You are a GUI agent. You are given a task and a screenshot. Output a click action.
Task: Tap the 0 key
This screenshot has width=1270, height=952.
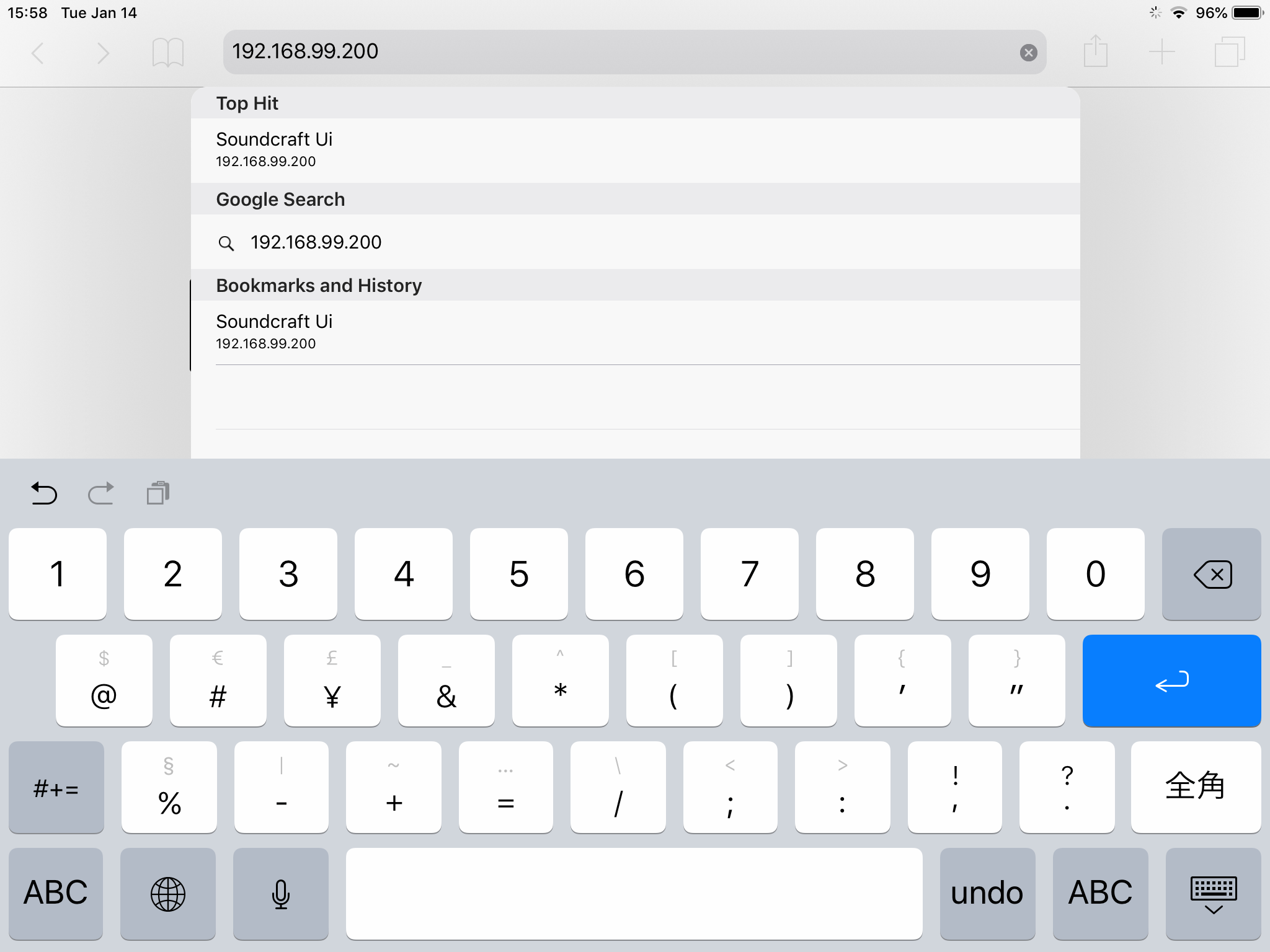tap(1096, 574)
